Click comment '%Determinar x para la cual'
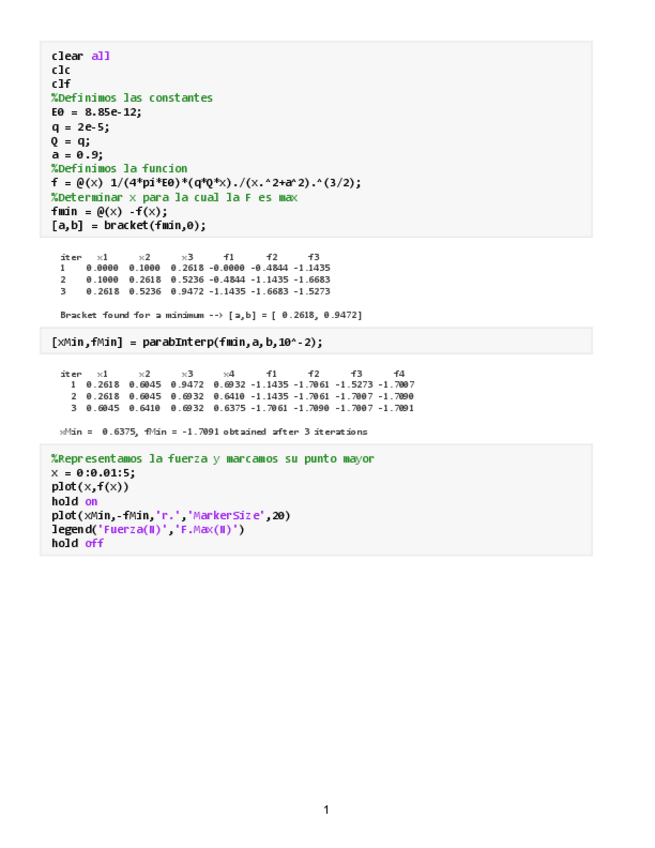The height and width of the screenshot is (848, 655). pos(174,197)
